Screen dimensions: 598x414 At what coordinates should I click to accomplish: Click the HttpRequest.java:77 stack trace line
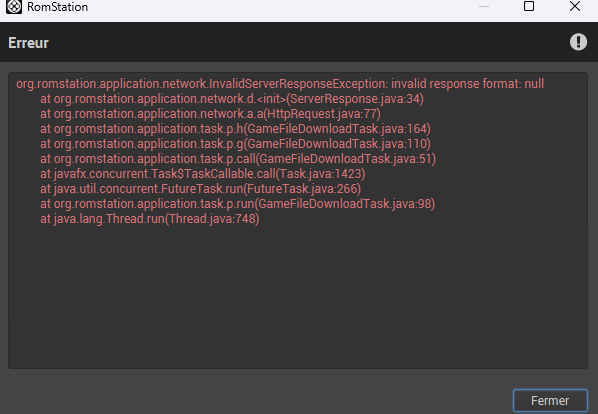coord(211,114)
